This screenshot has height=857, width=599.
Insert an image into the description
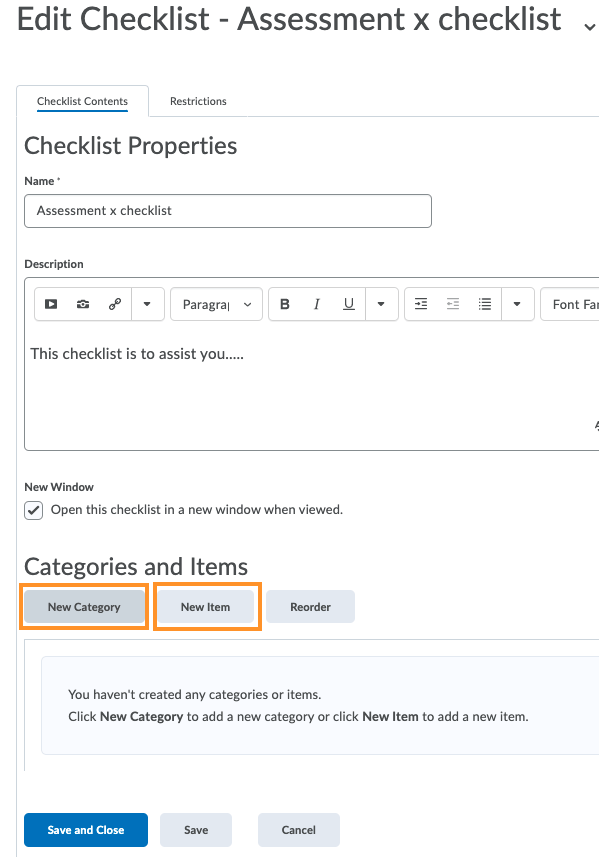(82, 304)
